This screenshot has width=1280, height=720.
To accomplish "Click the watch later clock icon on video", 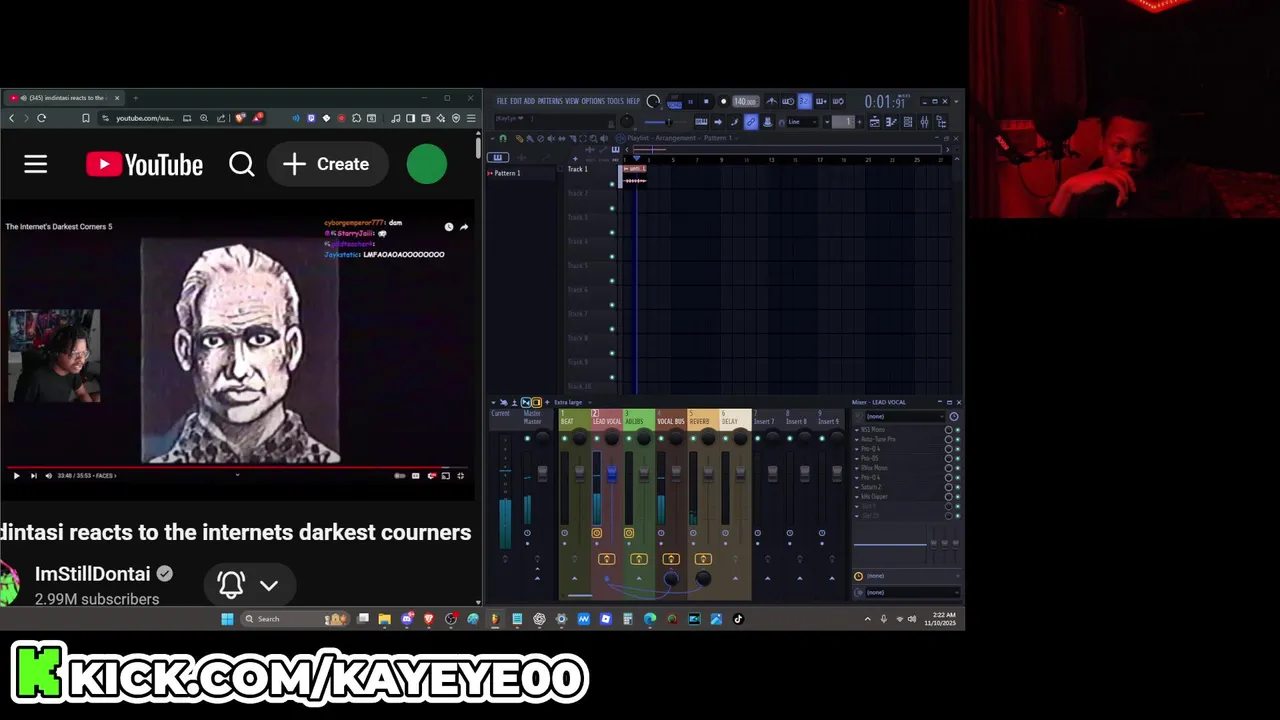I will pos(449,227).
